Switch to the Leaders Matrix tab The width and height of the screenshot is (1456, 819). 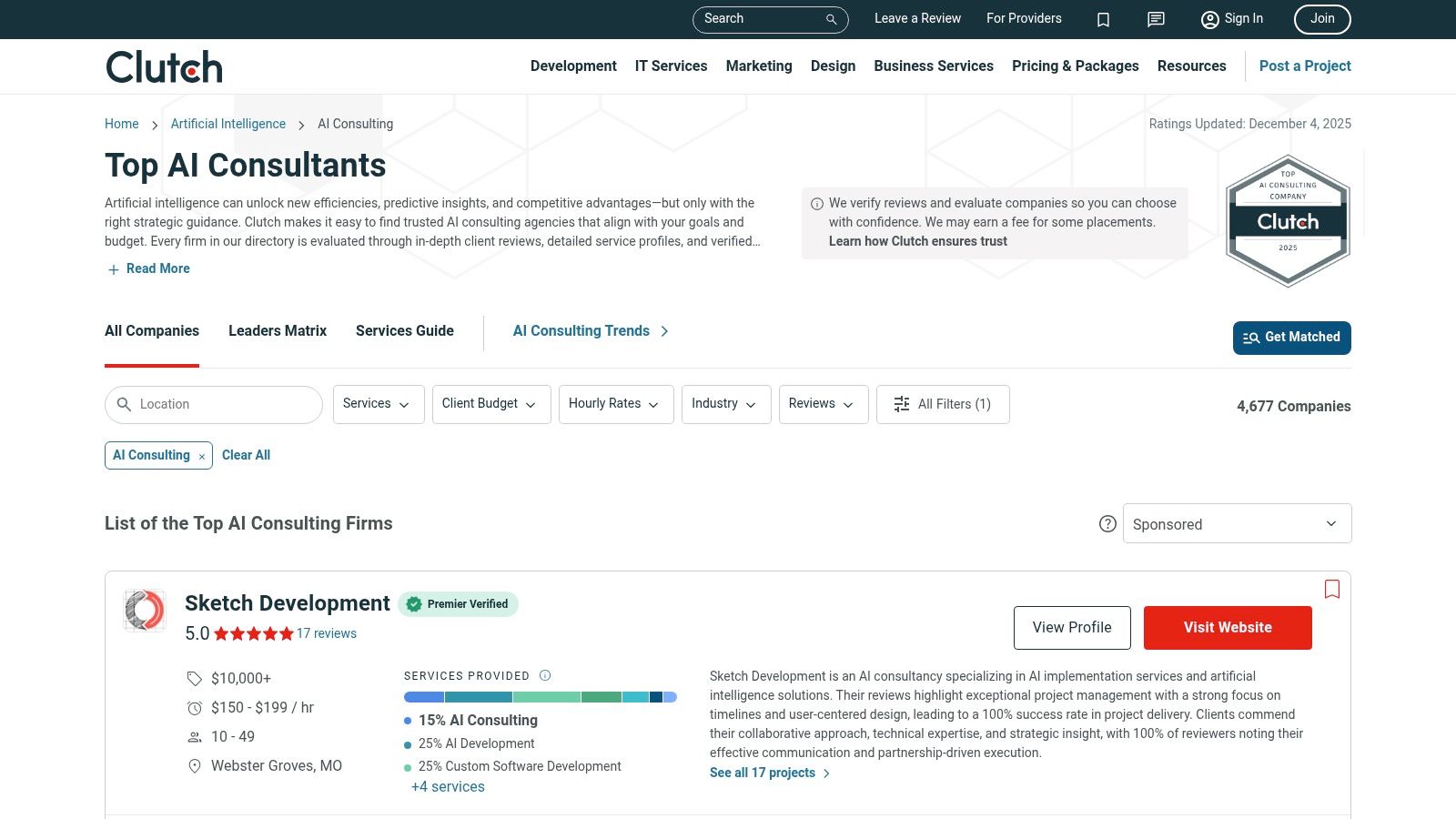click(278, 331)
